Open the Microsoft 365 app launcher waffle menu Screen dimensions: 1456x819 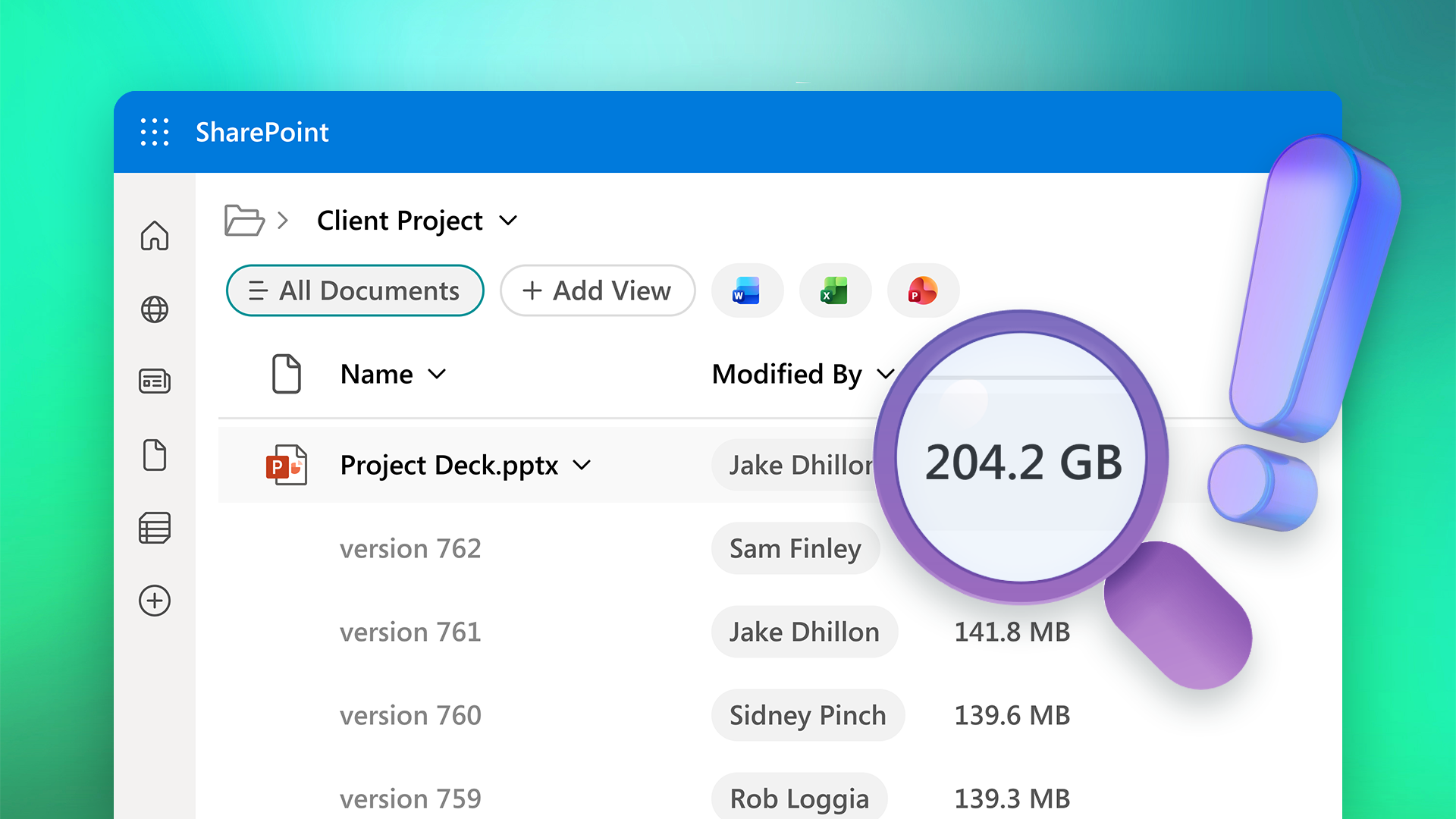click(x=154, y=132)
